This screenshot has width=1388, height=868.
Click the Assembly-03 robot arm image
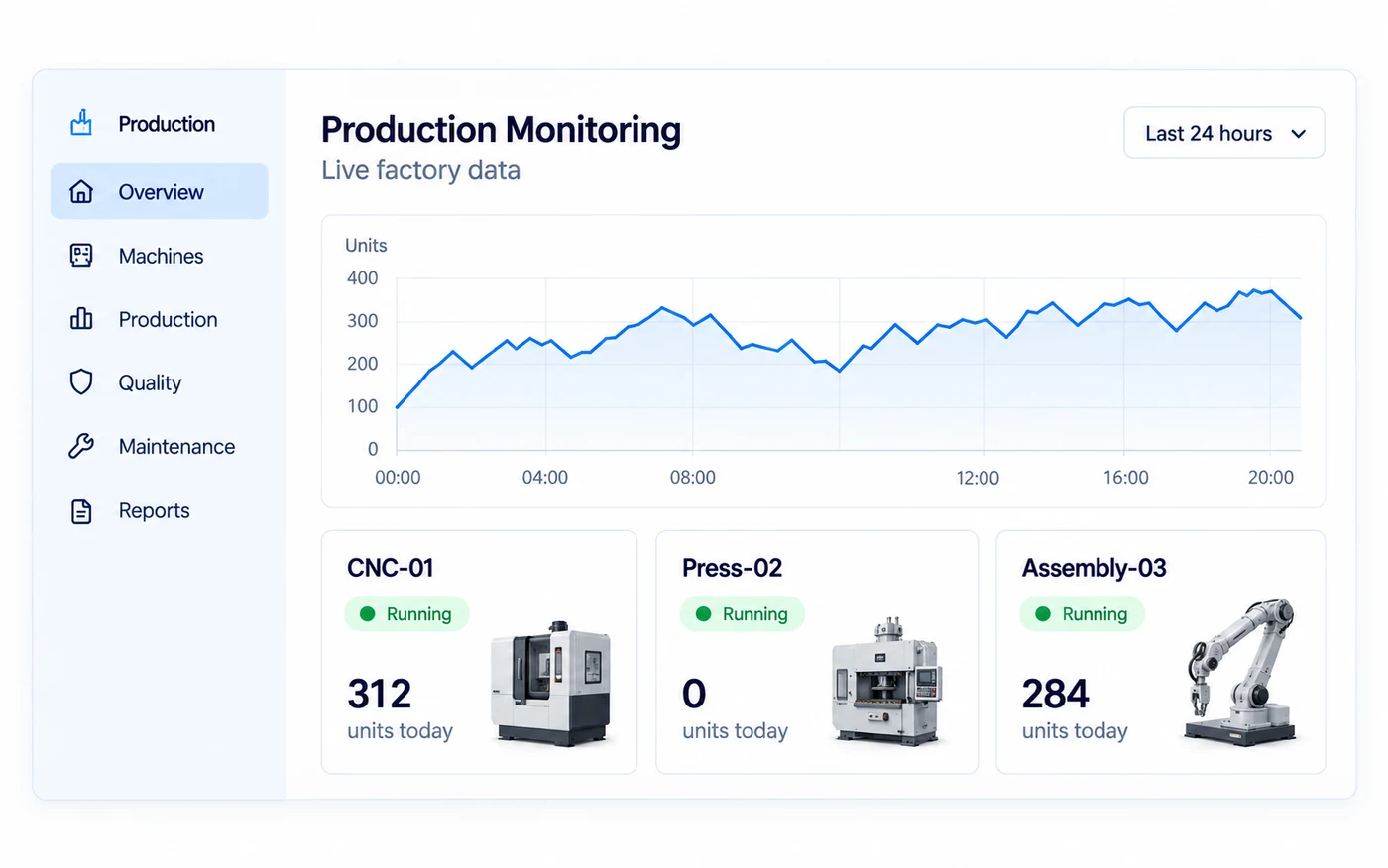click(1241, 672)
